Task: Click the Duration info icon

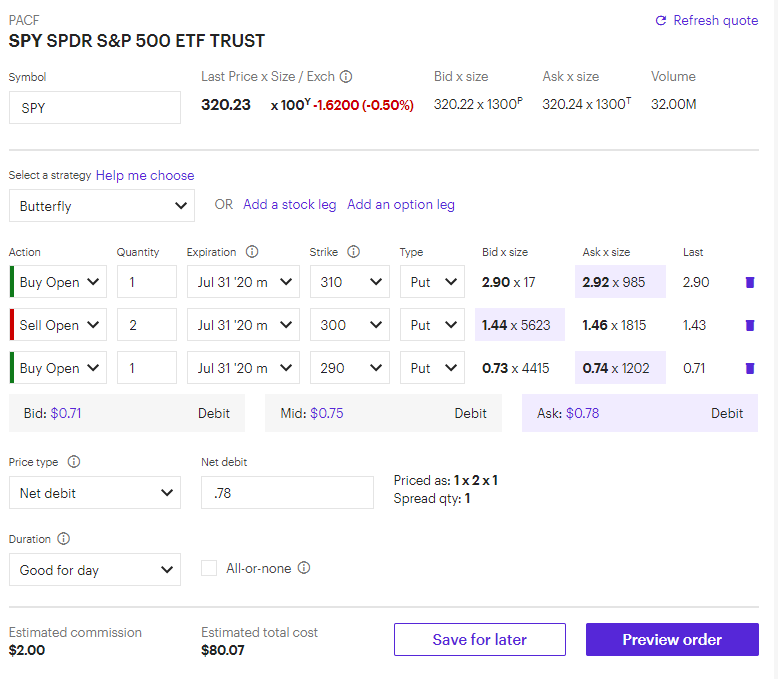Action: click(x=64, y=539)
